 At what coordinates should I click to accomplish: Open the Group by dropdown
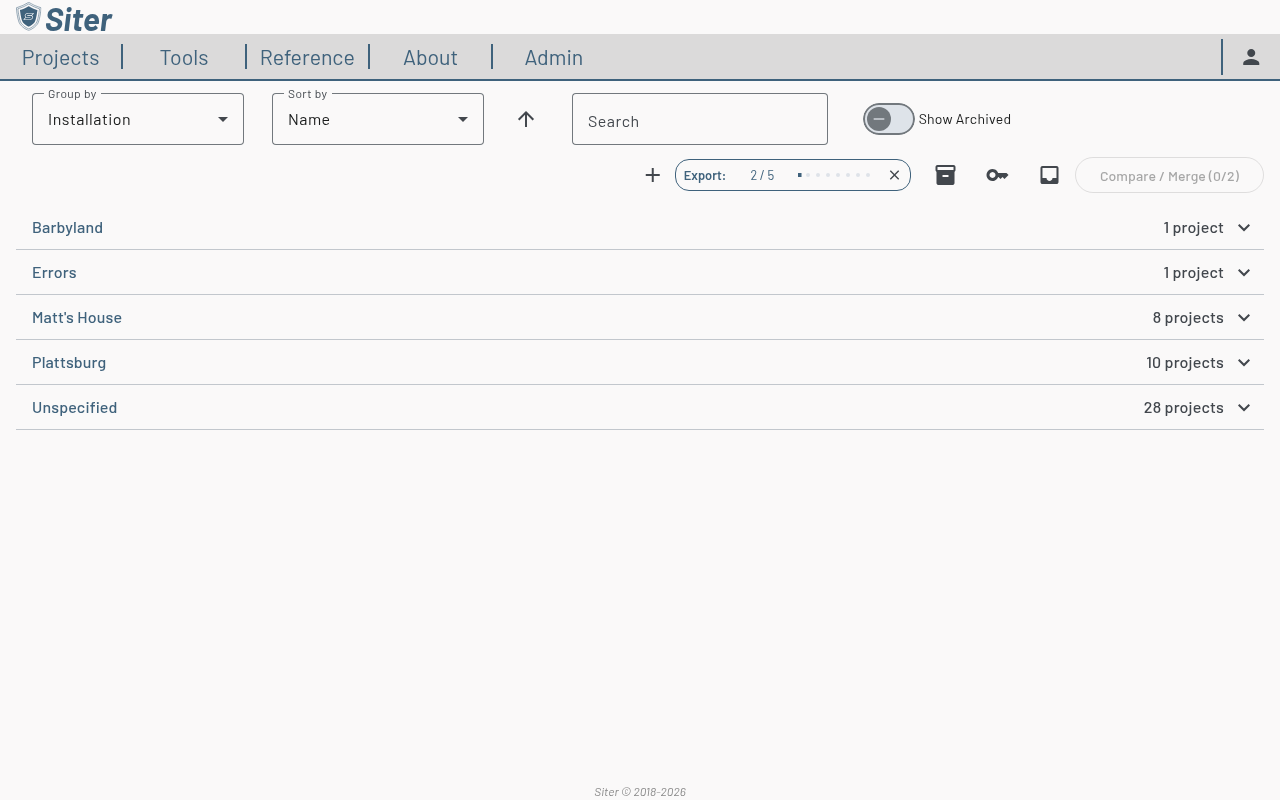coord(138,119)
